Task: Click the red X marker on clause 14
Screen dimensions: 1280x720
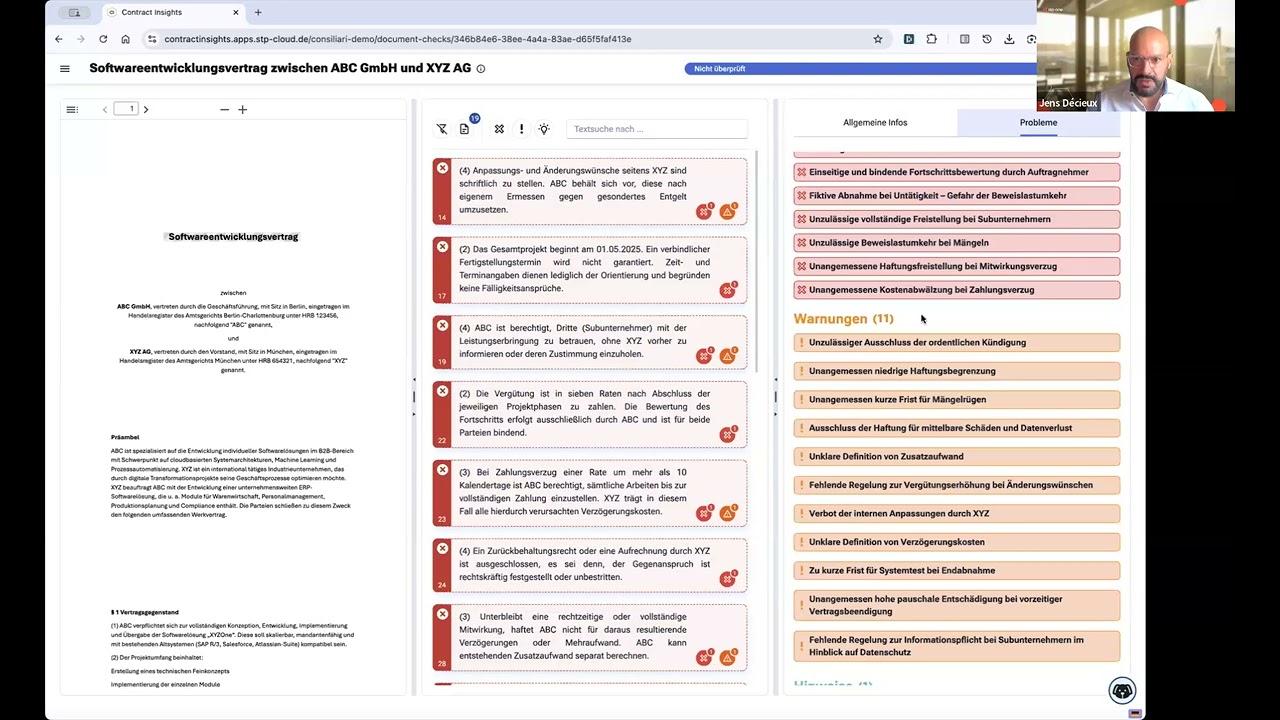Action: coord(442,168)
